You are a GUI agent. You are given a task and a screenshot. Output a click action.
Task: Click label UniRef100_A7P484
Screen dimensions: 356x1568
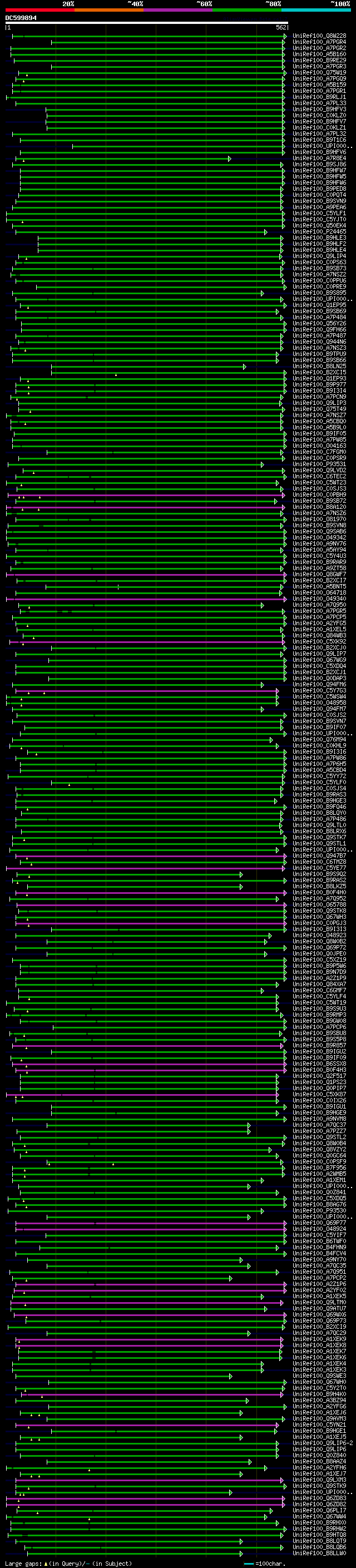[319, 317]
